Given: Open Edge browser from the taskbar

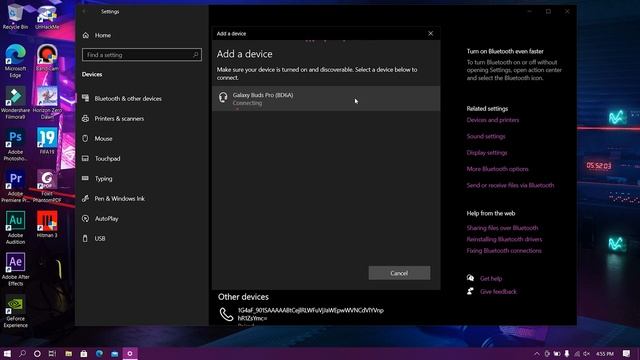Looking at the screenshot, I should click(x=99, y=353).
